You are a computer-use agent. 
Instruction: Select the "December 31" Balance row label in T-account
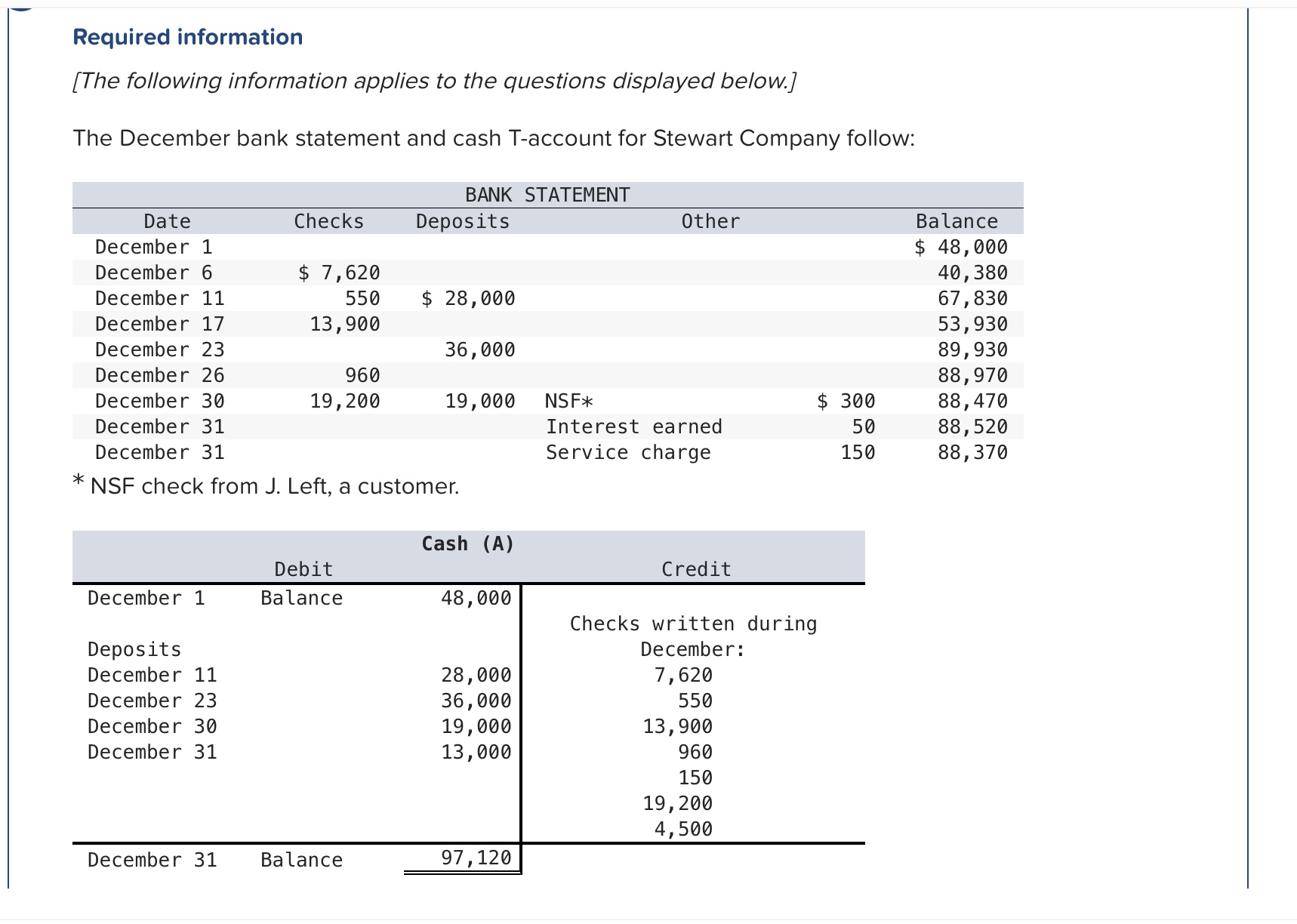tap(152, 860)
